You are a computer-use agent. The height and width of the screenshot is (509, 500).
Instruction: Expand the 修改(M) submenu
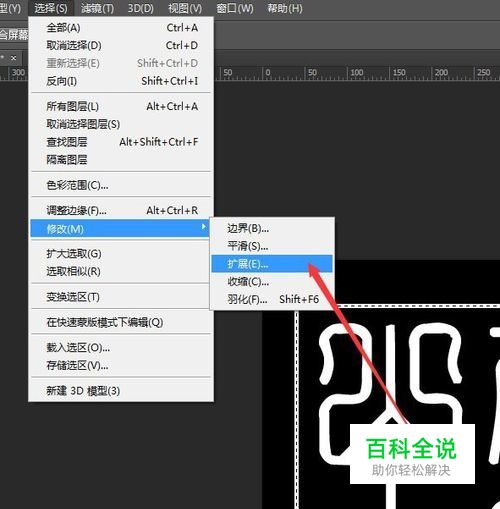point(120,229)
